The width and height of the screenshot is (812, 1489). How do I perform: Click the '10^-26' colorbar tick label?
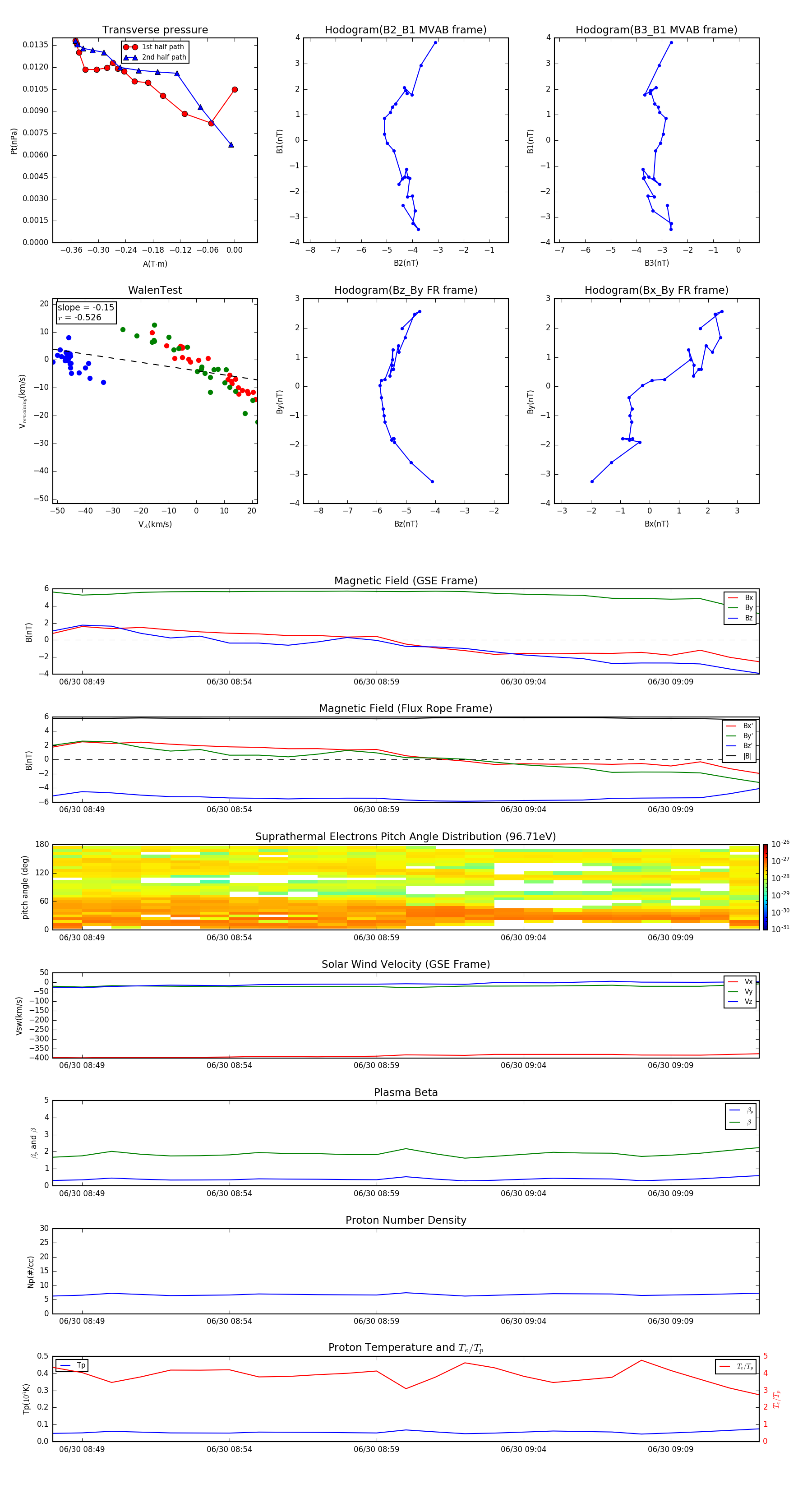click(780, 844)
